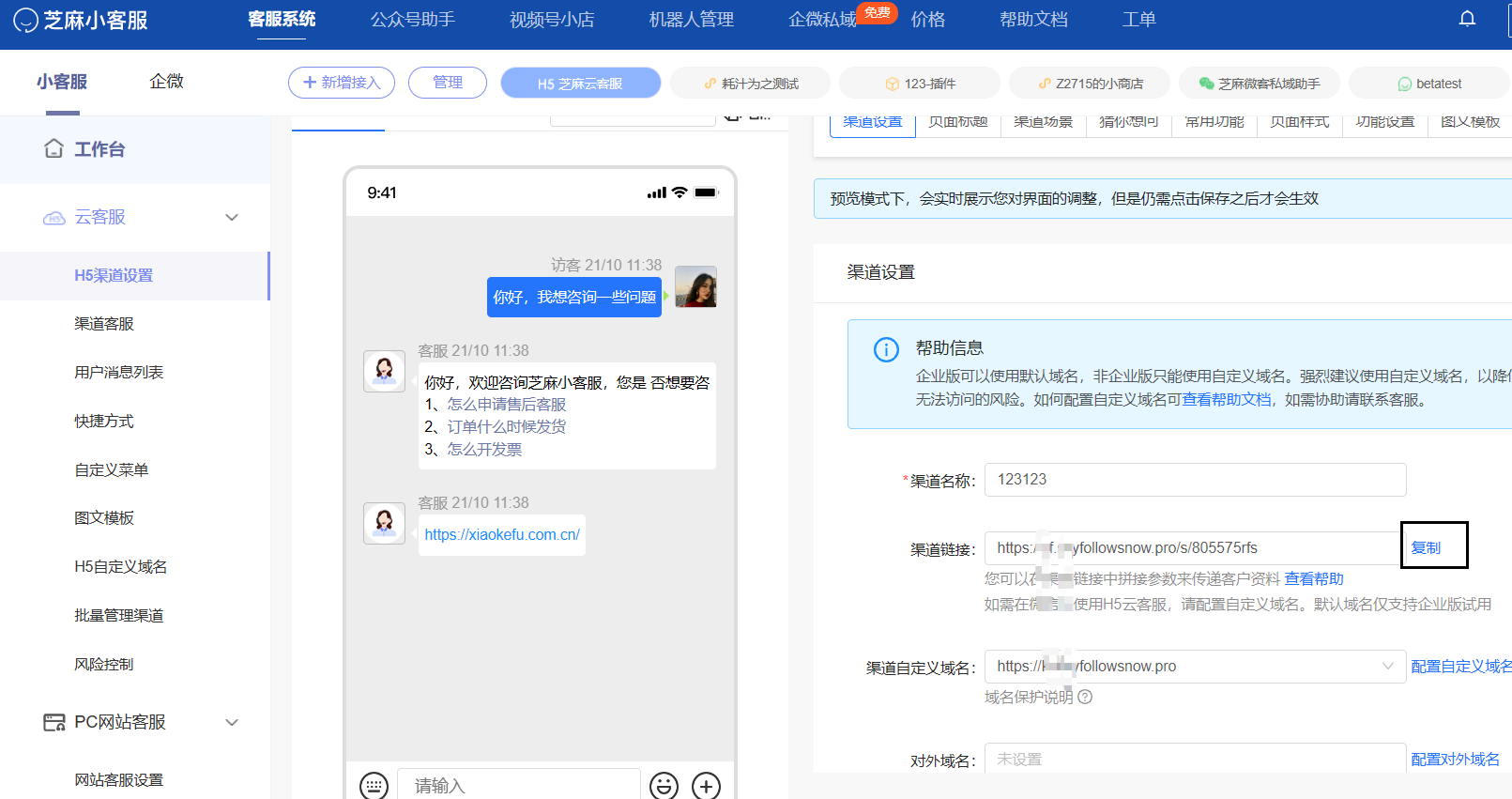
Task: Select 芝麻微客私域助手 channel pill
Action: (x=1260, y=84)
